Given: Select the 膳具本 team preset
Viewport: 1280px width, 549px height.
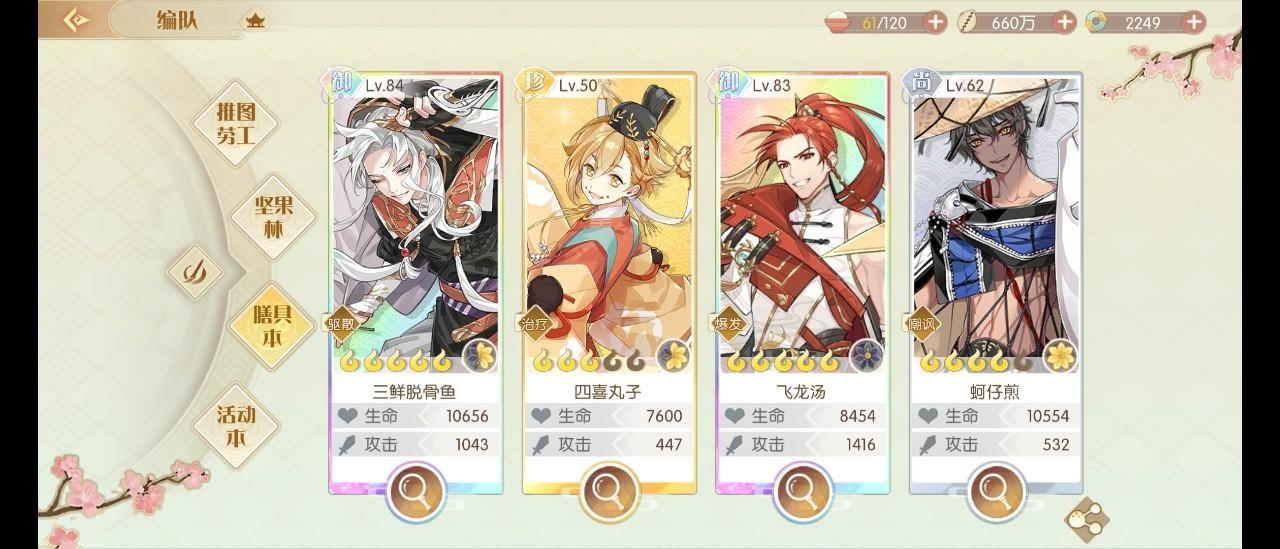Looking at the screenshot, I should click(x=270, y=326).
